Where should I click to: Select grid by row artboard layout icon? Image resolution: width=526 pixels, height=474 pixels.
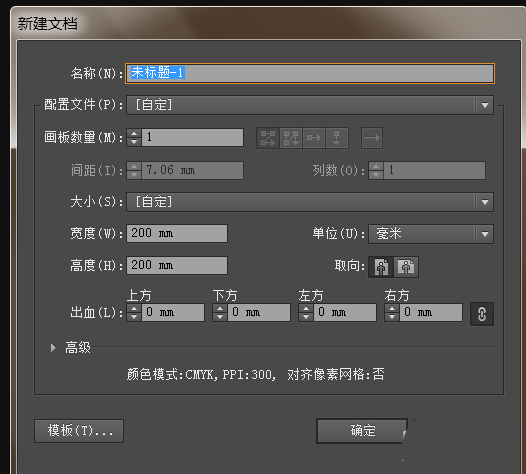(268, 138)
